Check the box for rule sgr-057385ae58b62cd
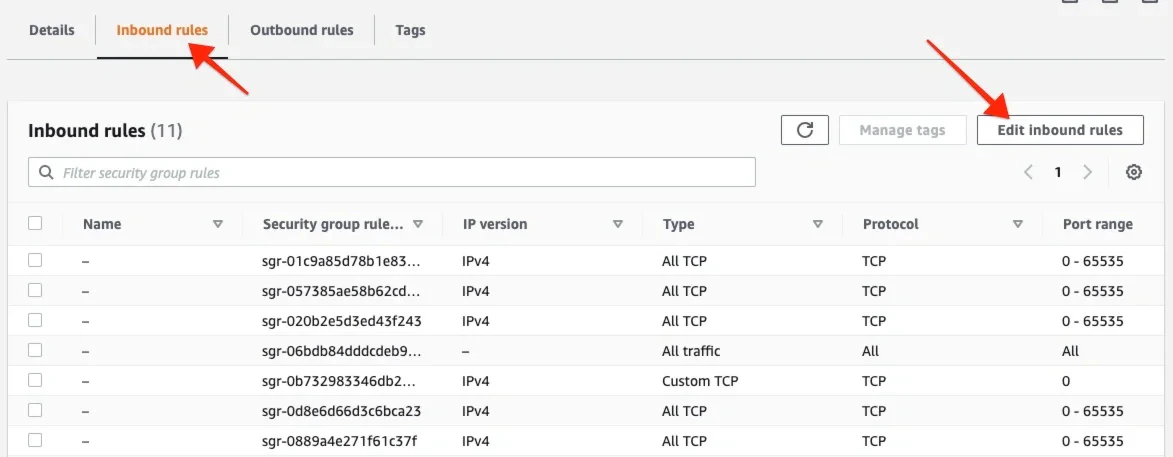 35,290
